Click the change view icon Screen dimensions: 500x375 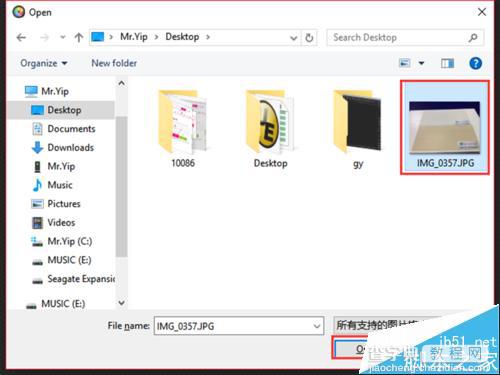tap(404, 63)
